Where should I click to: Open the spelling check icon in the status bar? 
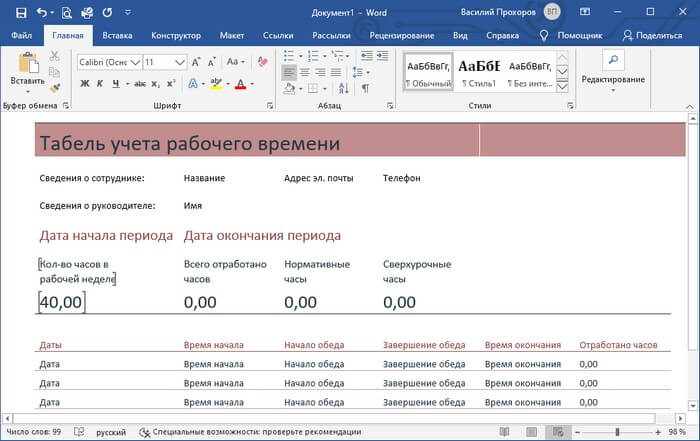coord(79,432)
